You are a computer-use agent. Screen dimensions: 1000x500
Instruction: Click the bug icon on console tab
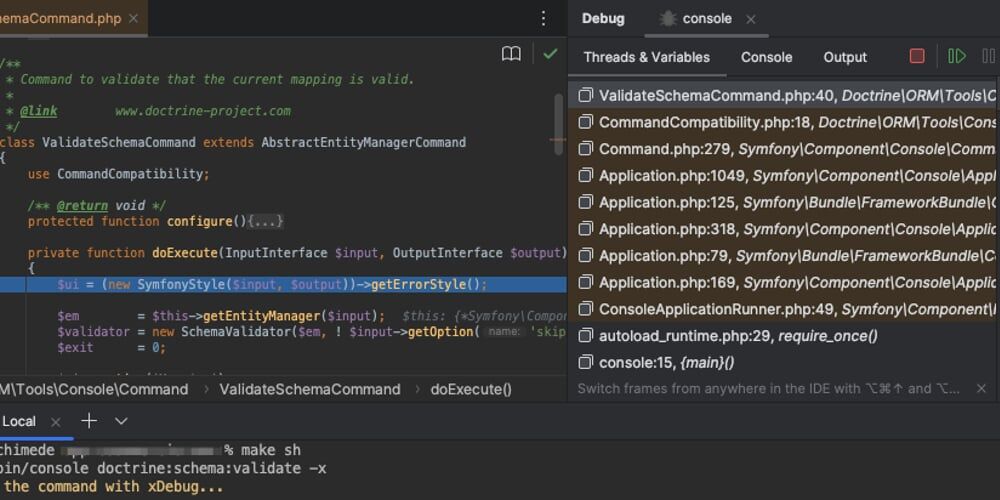pos(667,18)
